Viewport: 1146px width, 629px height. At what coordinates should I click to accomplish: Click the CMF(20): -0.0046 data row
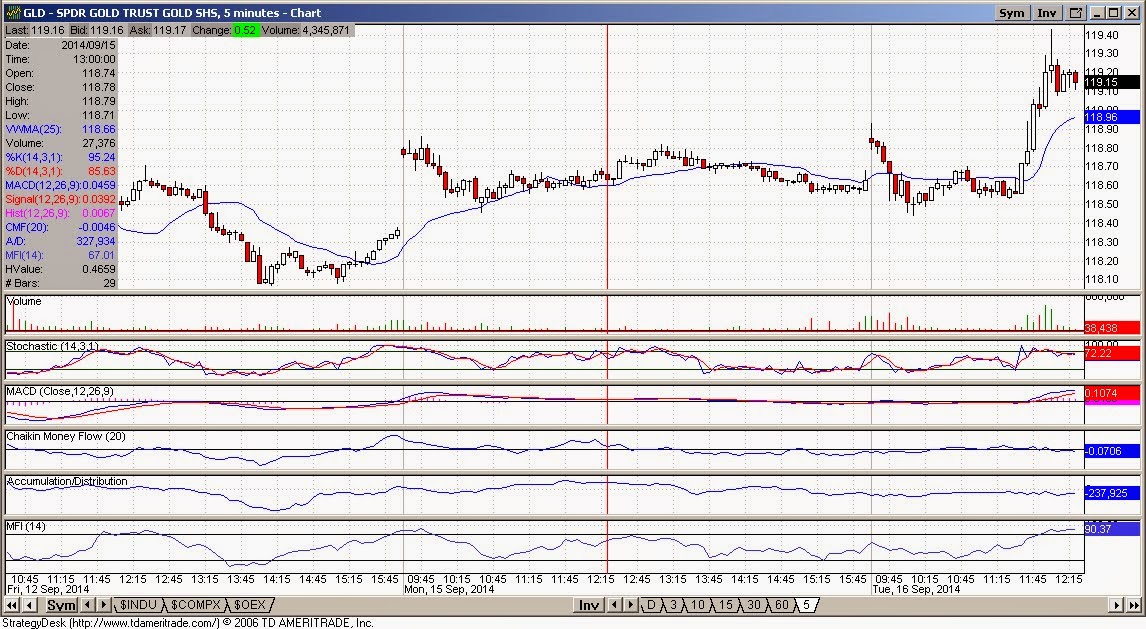tap(60, 227)
